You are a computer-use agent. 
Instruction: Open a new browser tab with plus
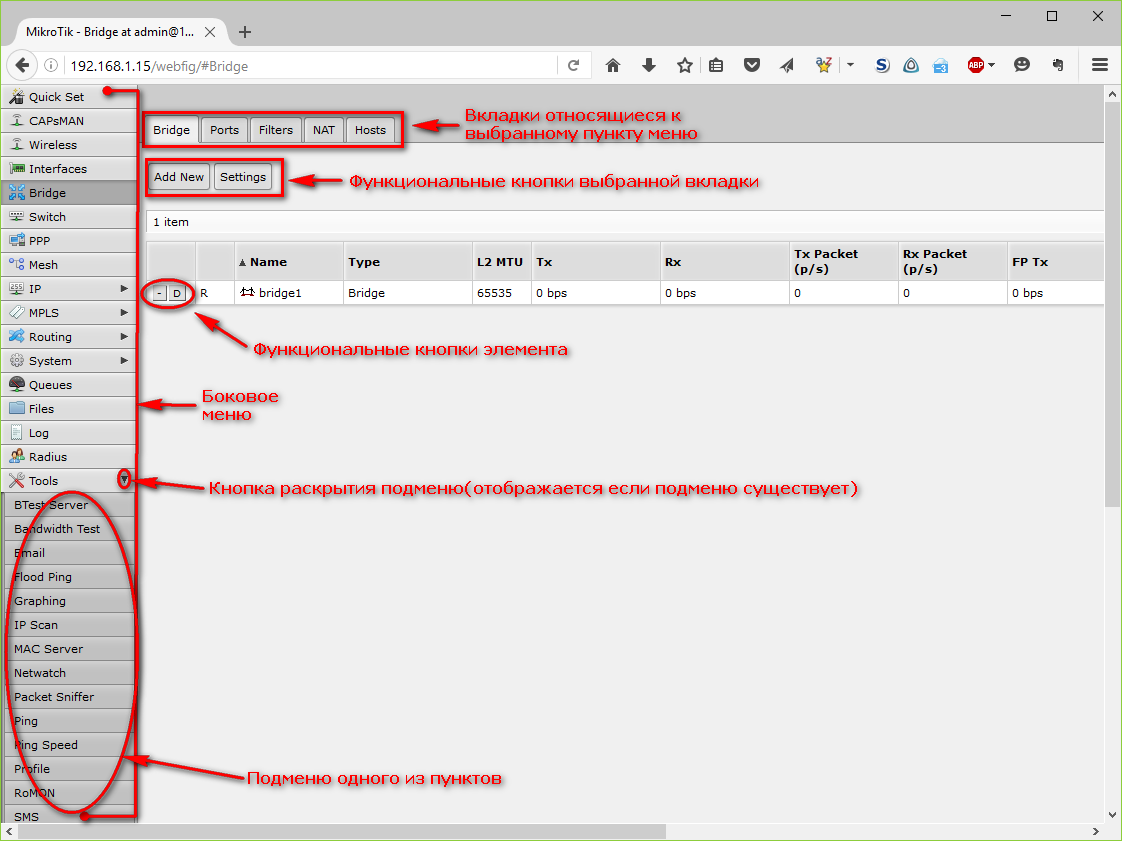(x=245, y=32)
